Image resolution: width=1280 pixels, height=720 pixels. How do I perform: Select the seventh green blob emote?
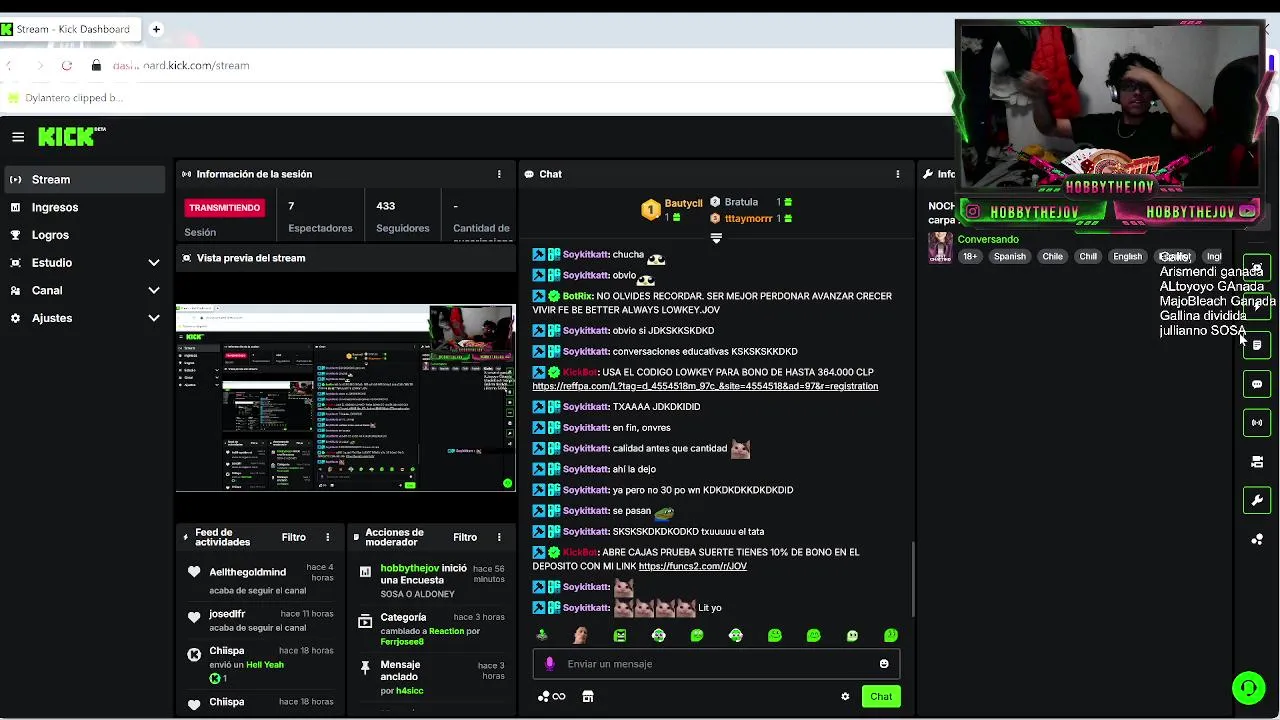(775, 635)
